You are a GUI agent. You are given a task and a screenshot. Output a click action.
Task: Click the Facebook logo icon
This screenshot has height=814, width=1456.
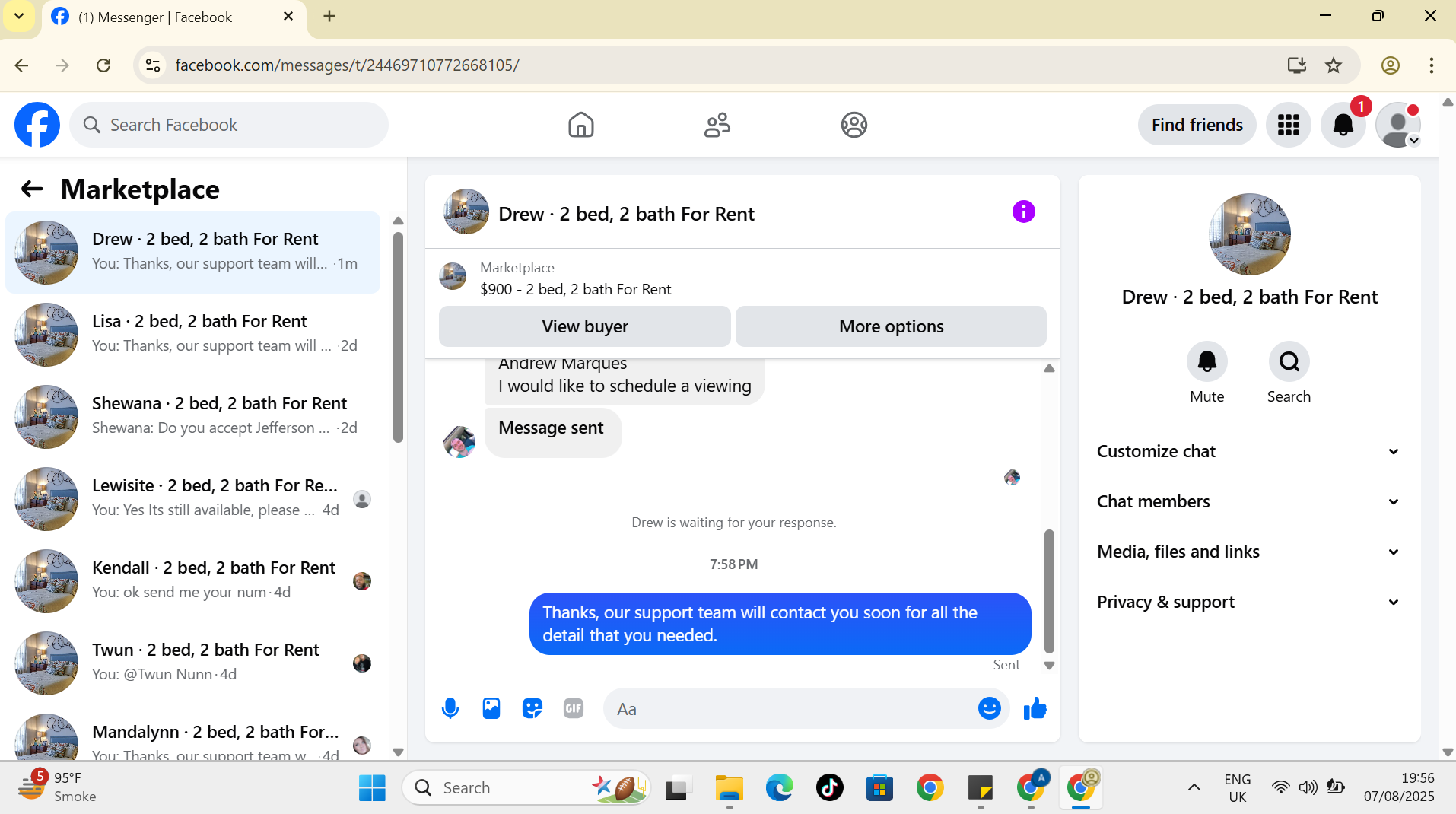tap(37, 125)
